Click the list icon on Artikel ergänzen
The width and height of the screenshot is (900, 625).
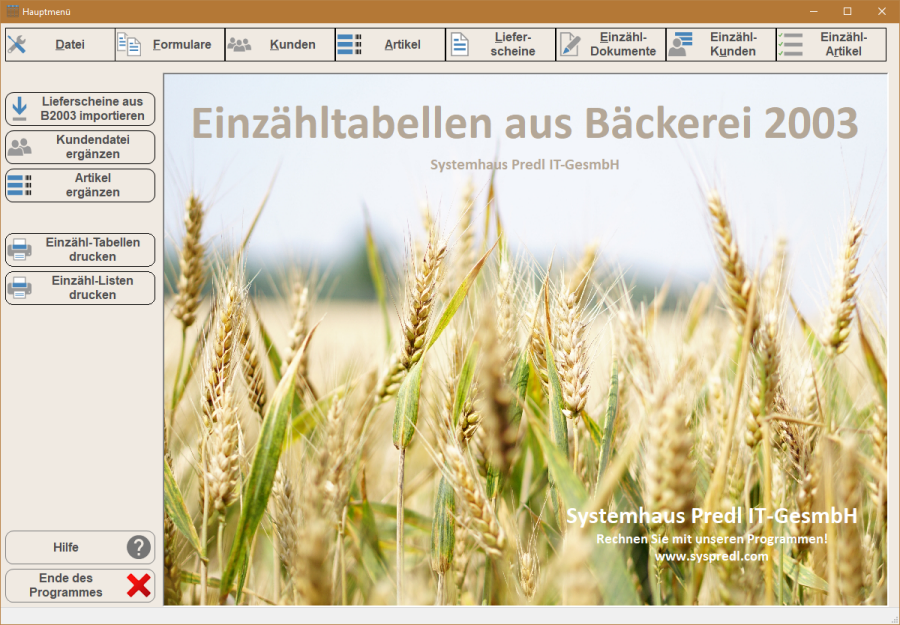coord(20,185)
